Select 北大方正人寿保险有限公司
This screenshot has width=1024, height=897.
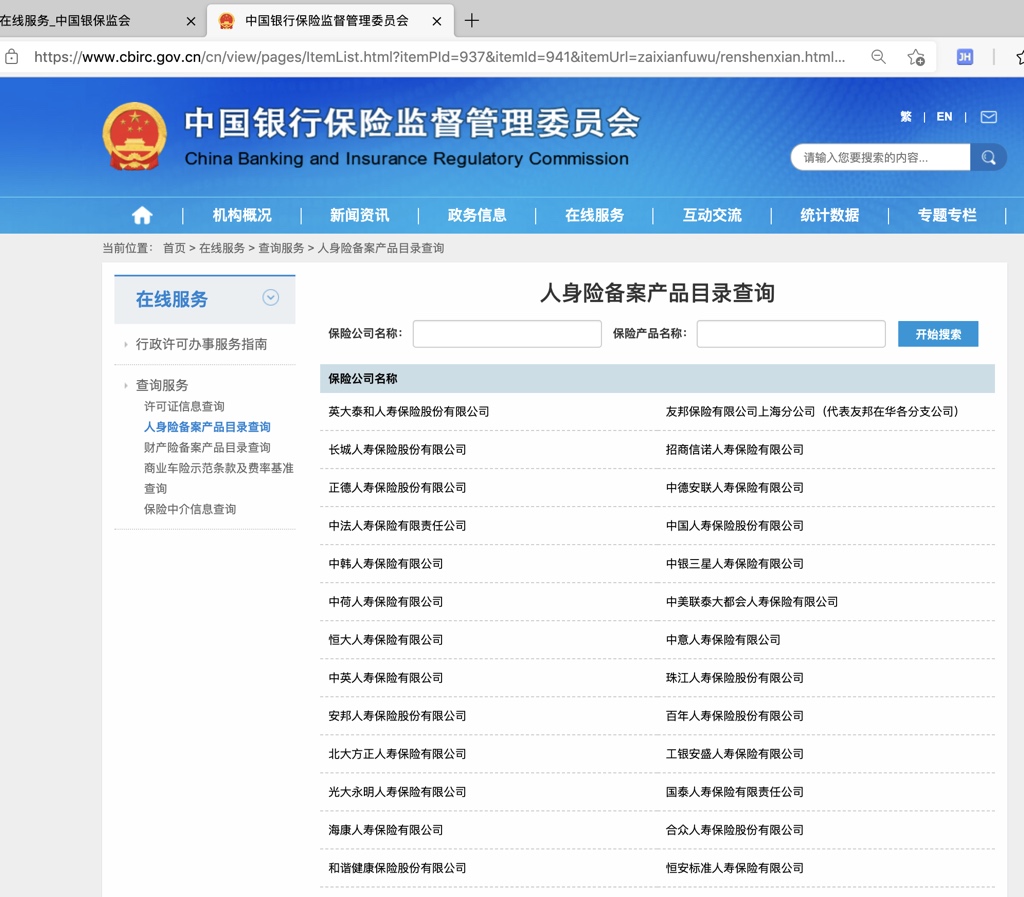[397, 754]
